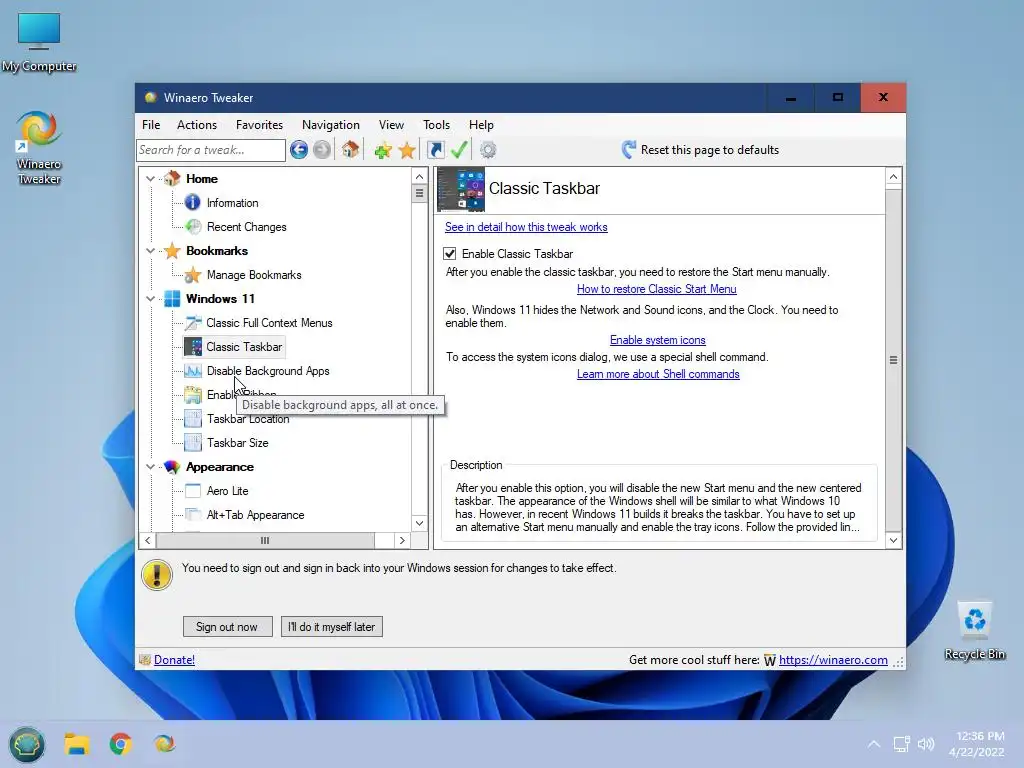
Task: Click the Home category house icon
Action: (x=172, y=178)
